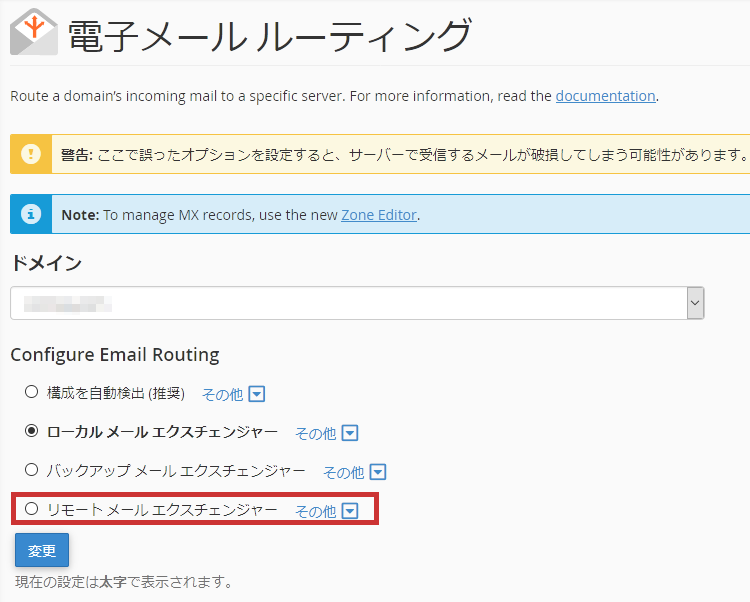Click the 電子メール ルーティング page heading
The image size is (750, 602).
pos(268,36)
